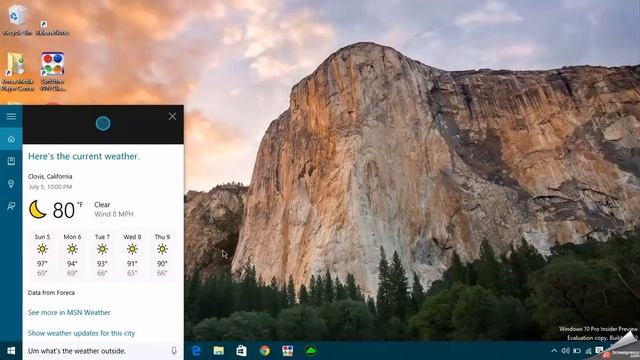The image size is (640, 360).
Task: Select the Tue 7 forecast day
Action: click(x=102, y=255)
